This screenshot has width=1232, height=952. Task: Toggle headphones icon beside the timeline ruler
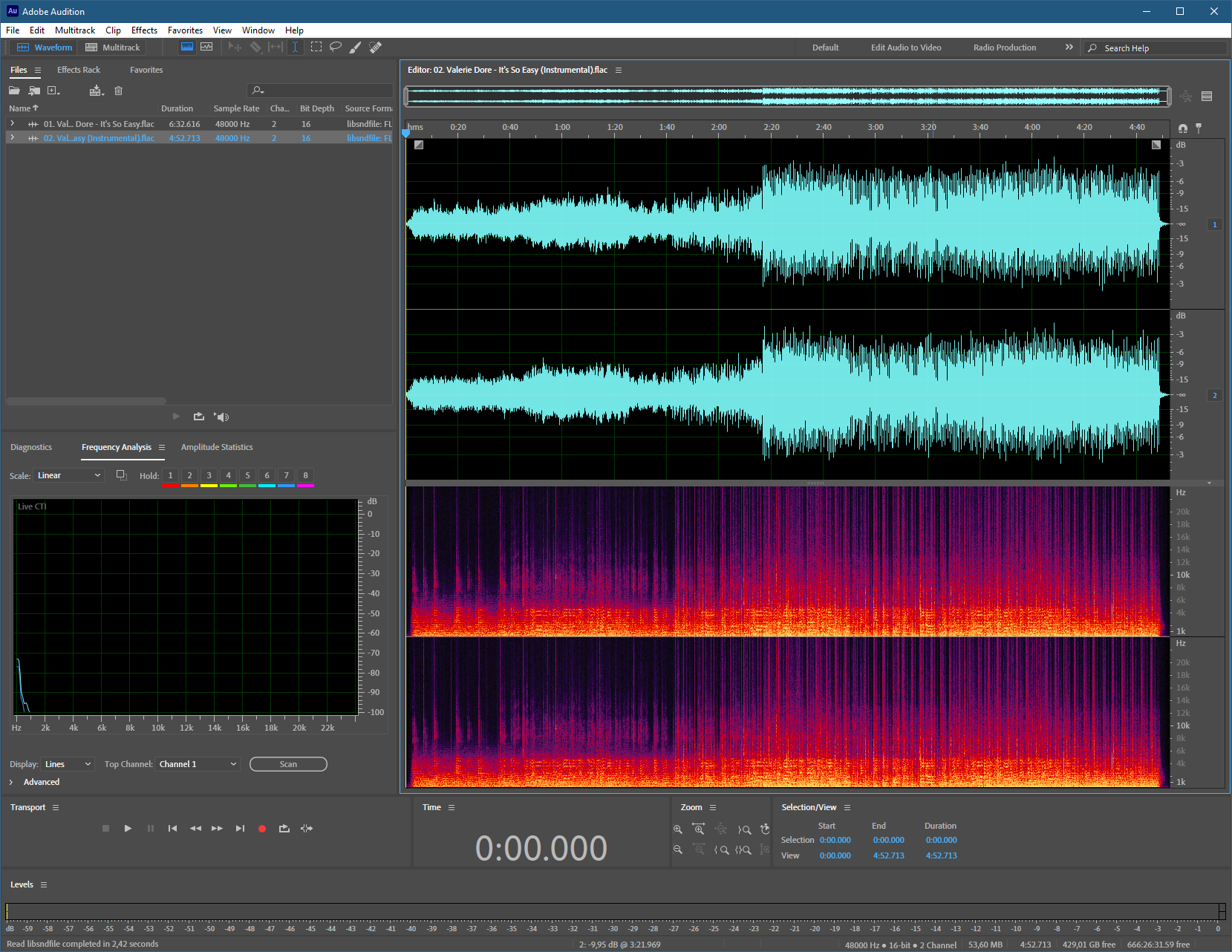(1183, 128)
